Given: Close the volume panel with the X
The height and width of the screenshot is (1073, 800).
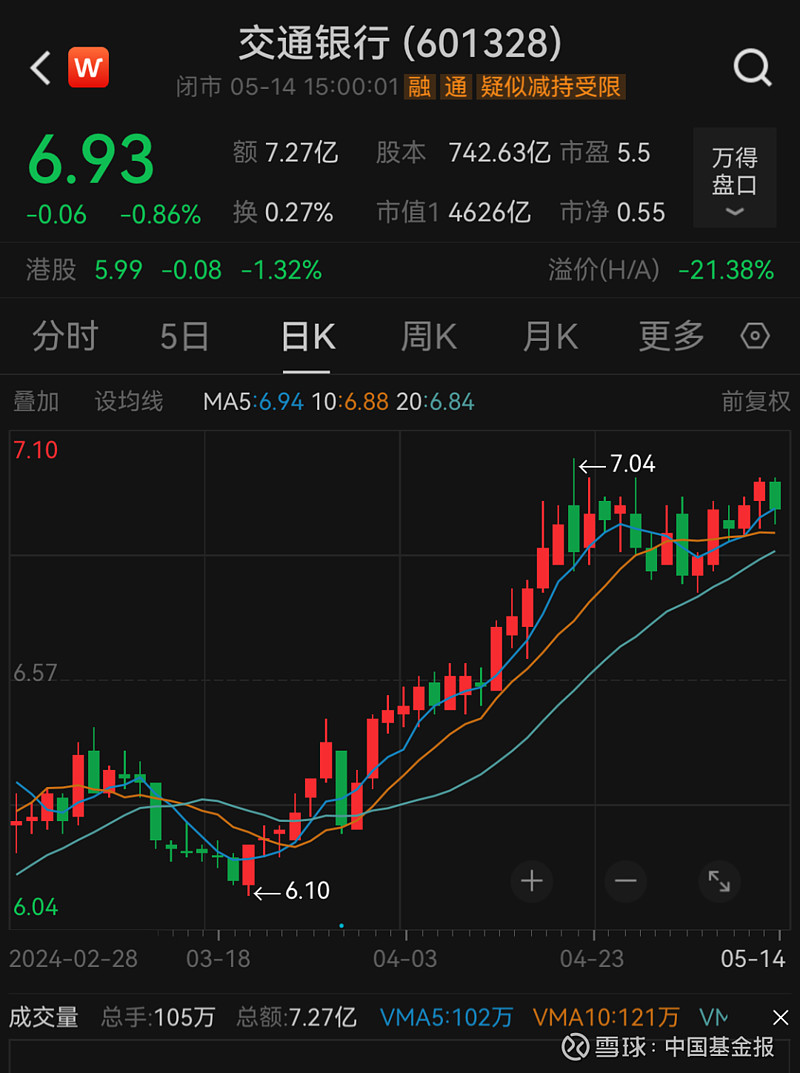Looking at the screenshot, I should tap(779, 1016).
